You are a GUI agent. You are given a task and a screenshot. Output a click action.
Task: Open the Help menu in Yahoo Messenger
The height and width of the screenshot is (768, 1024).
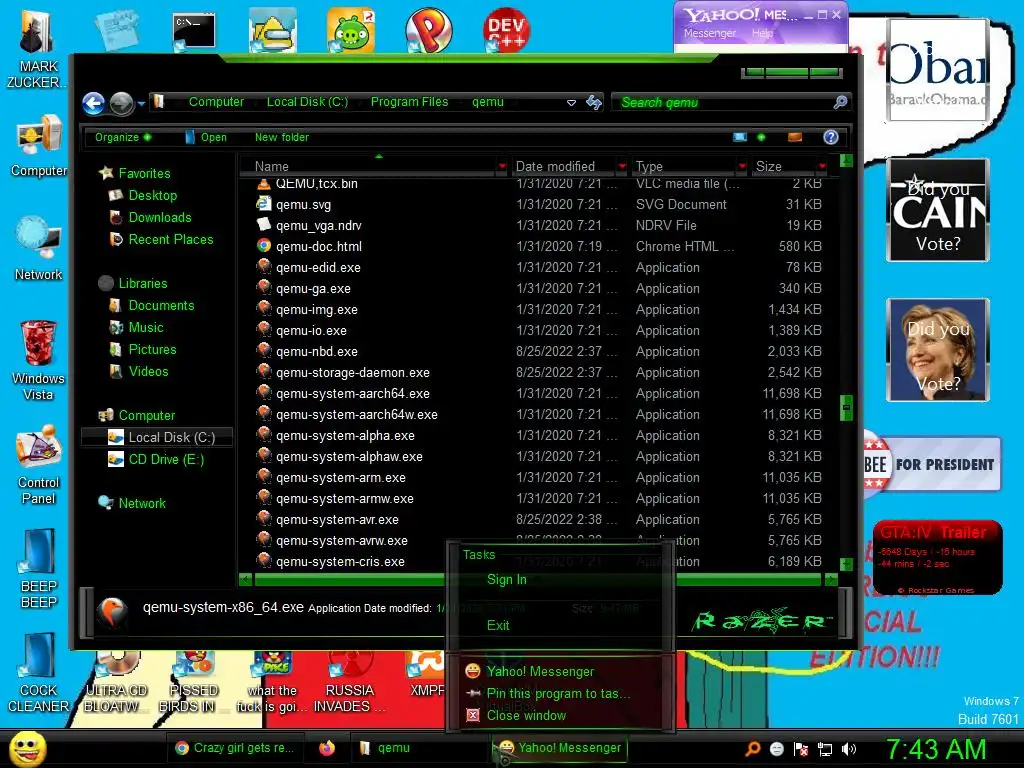(x=761, y=33)
